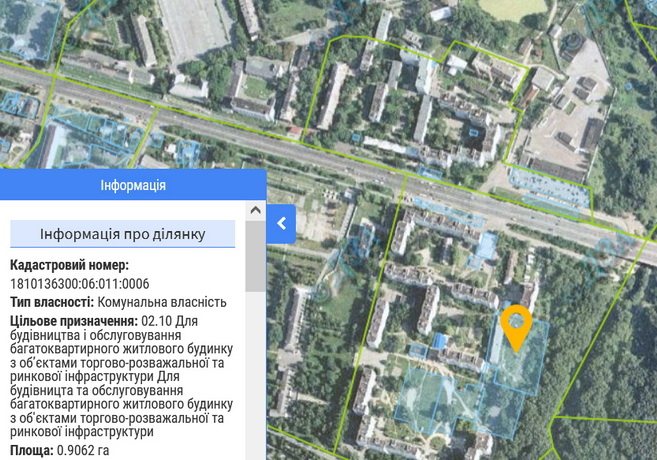This screenshot has height=460, width=657.
Task: Click the blue Інформація panel header
Action: click(133, 185)
